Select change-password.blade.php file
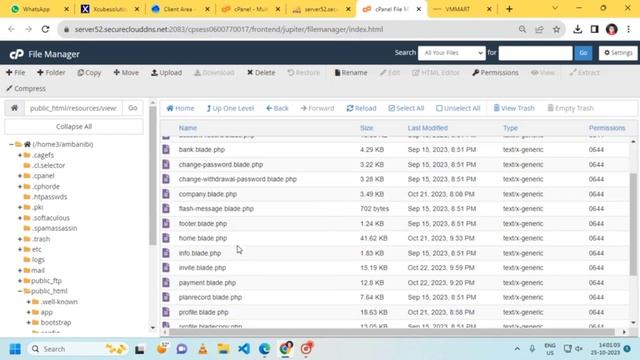 click(x=221, y=164)
